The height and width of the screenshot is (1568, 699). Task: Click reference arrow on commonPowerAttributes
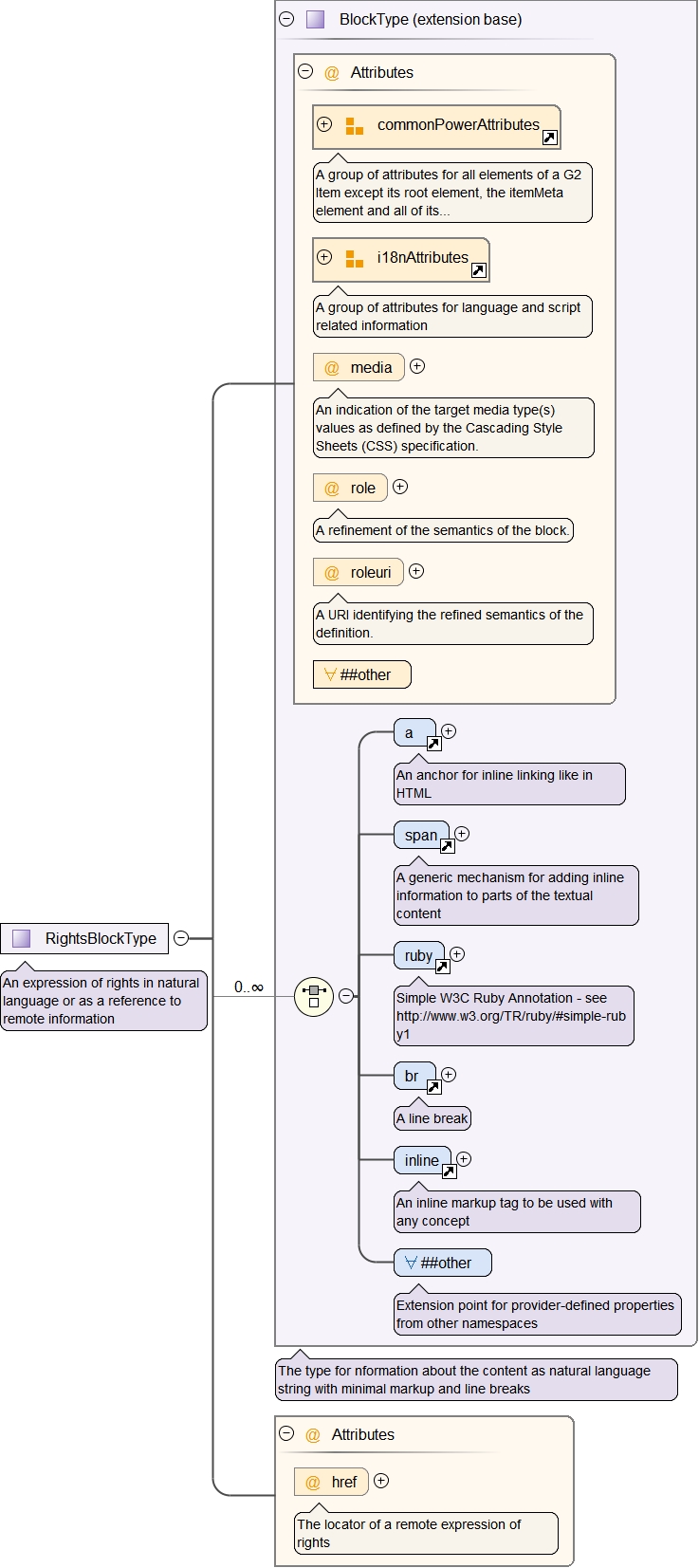coord(549,138)
